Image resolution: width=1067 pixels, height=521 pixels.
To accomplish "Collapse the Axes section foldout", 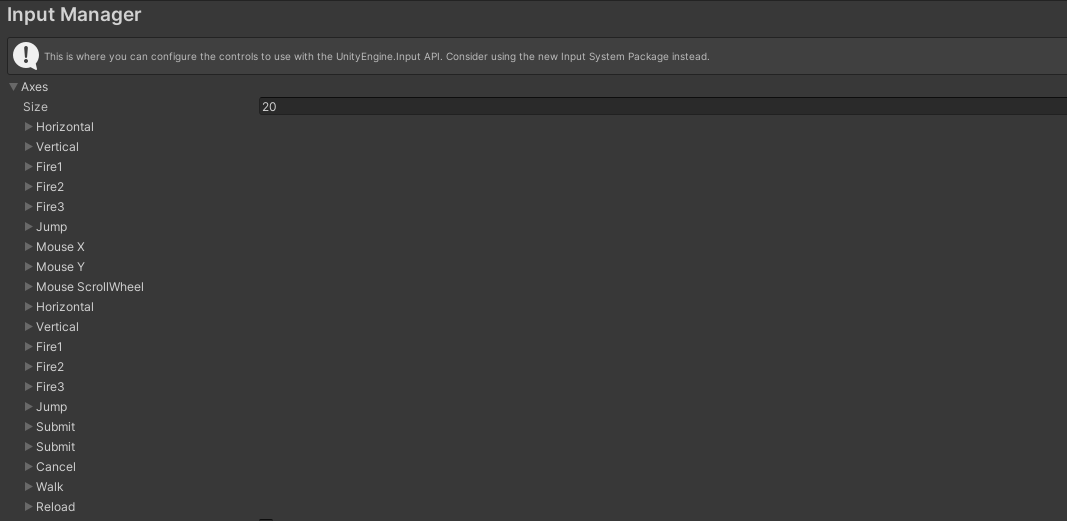I will pos(13,86).
